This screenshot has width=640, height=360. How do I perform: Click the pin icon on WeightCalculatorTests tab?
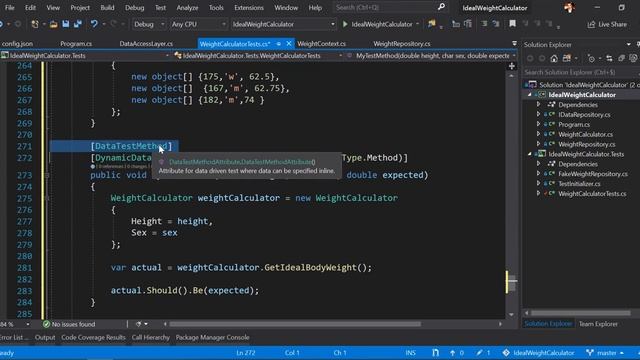pos(278,44)
